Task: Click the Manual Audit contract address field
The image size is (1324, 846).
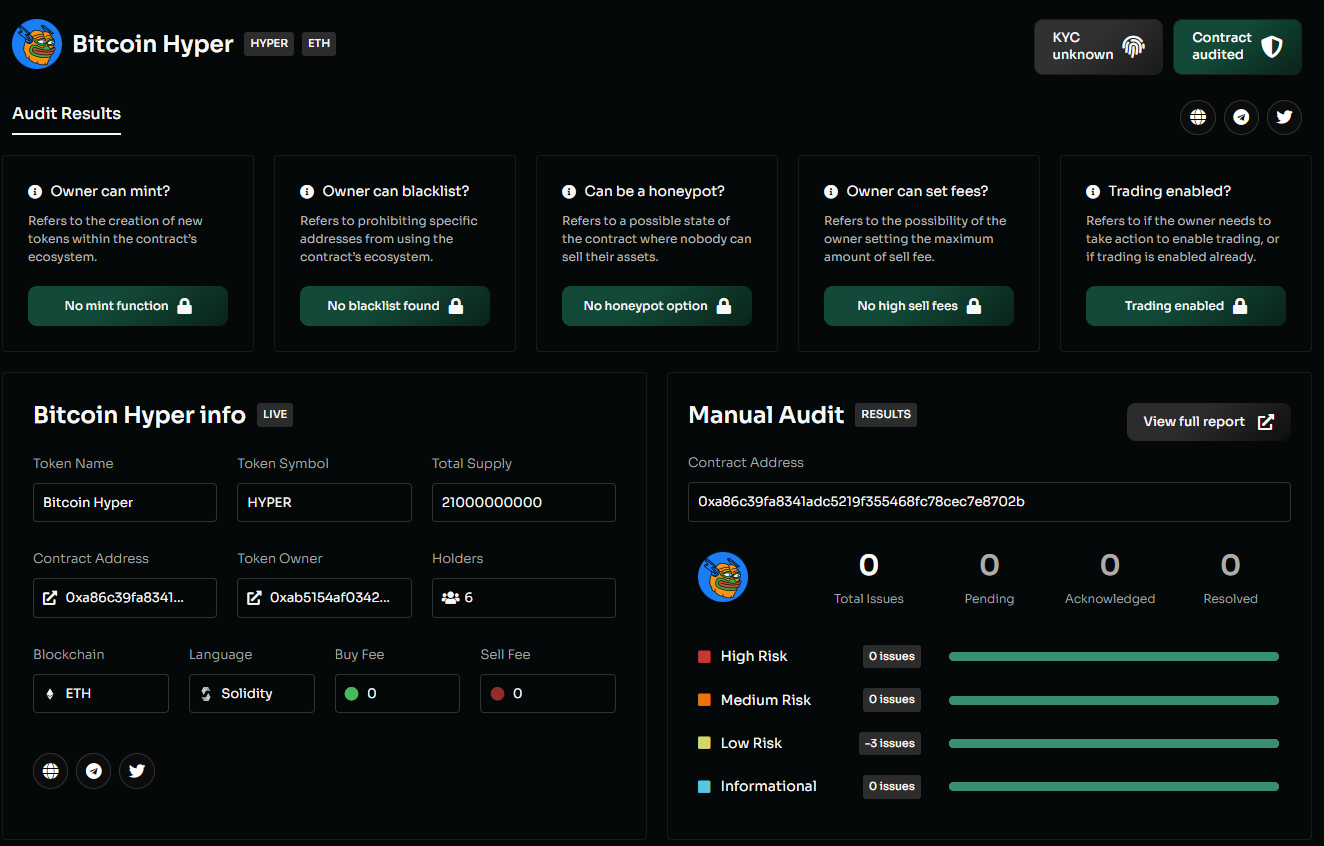Action: (x=988, y=502)
